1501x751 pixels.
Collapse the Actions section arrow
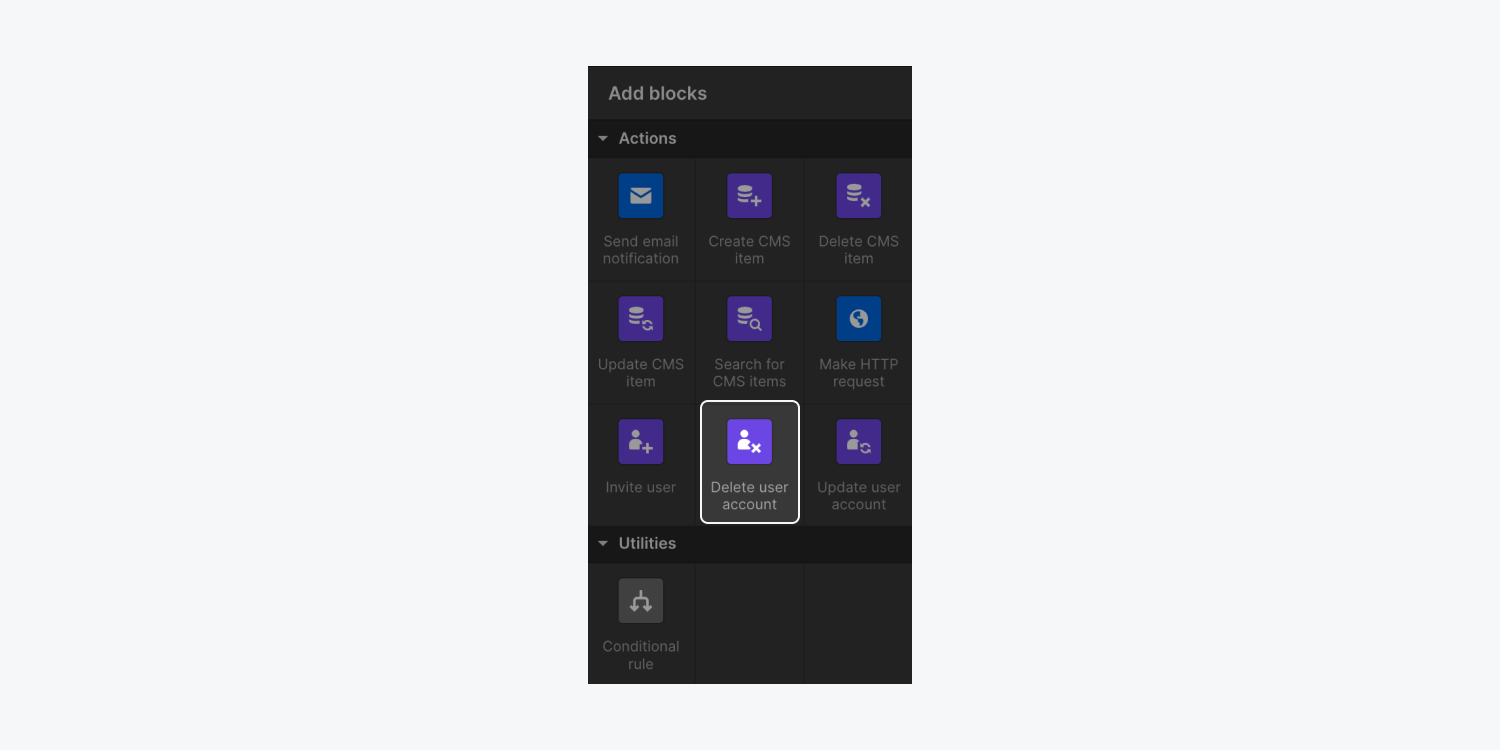pyautogui.click(x=603, y=139)
